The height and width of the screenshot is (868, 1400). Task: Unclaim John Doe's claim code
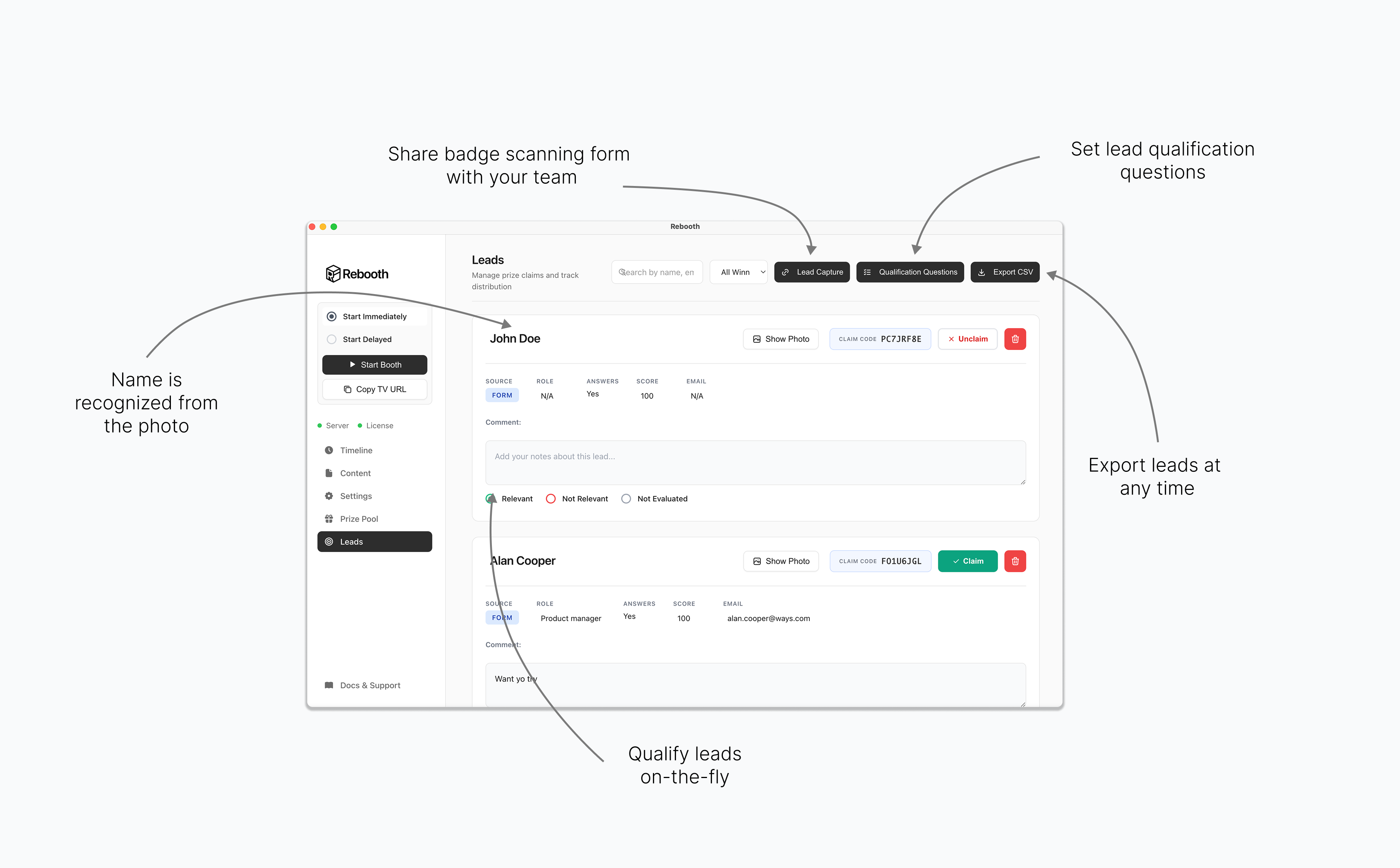click(x=967, y=339)
